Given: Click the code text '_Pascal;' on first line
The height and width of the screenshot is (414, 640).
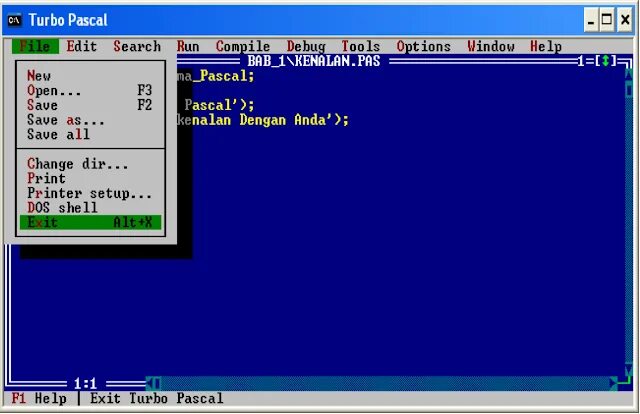Looking at the screenshot, I should pyautogui.click(x=223, y=76).
